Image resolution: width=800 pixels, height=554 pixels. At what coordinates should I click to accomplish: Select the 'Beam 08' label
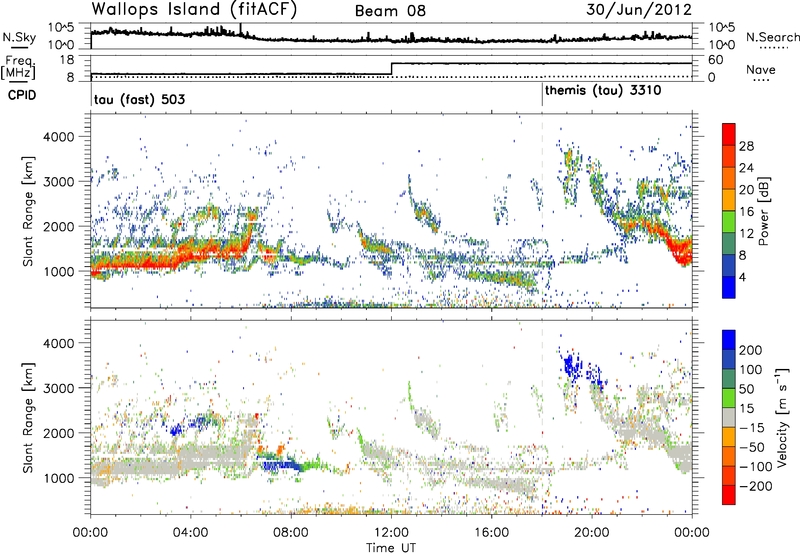[x=390, y=11]
